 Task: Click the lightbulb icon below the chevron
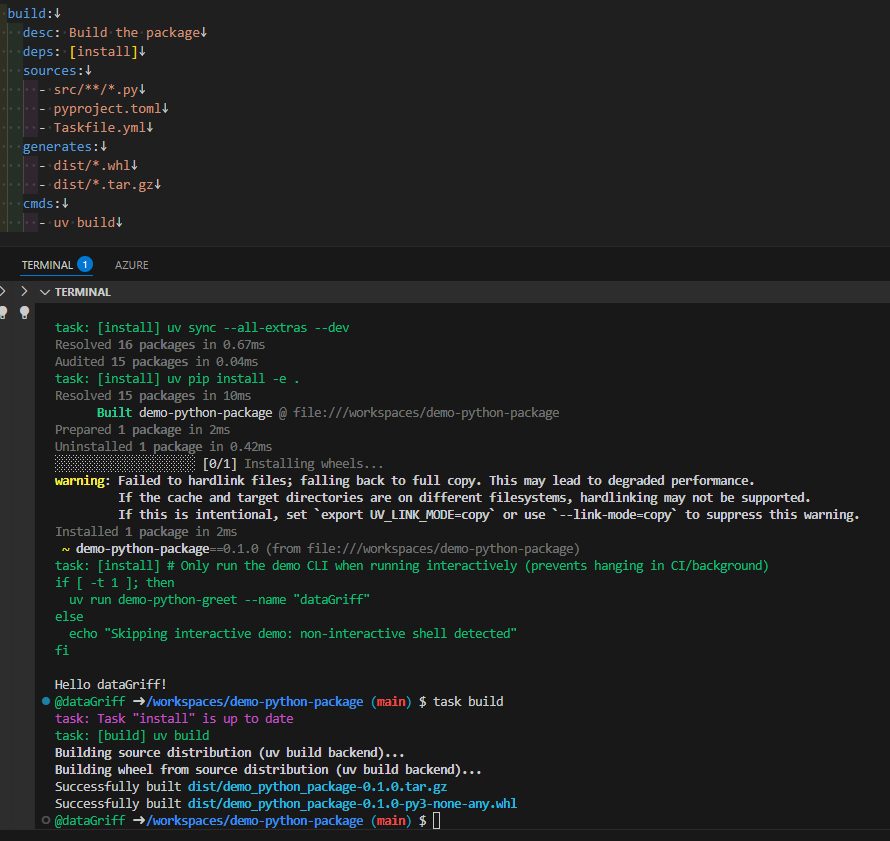(x=24, y=313)
